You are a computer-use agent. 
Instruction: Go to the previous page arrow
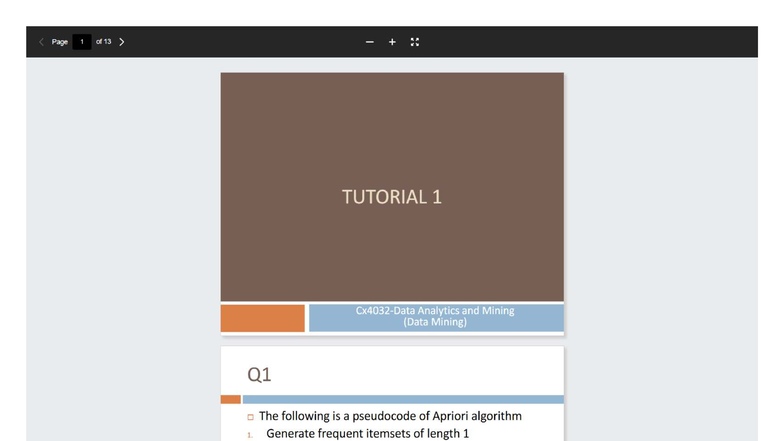42,42
